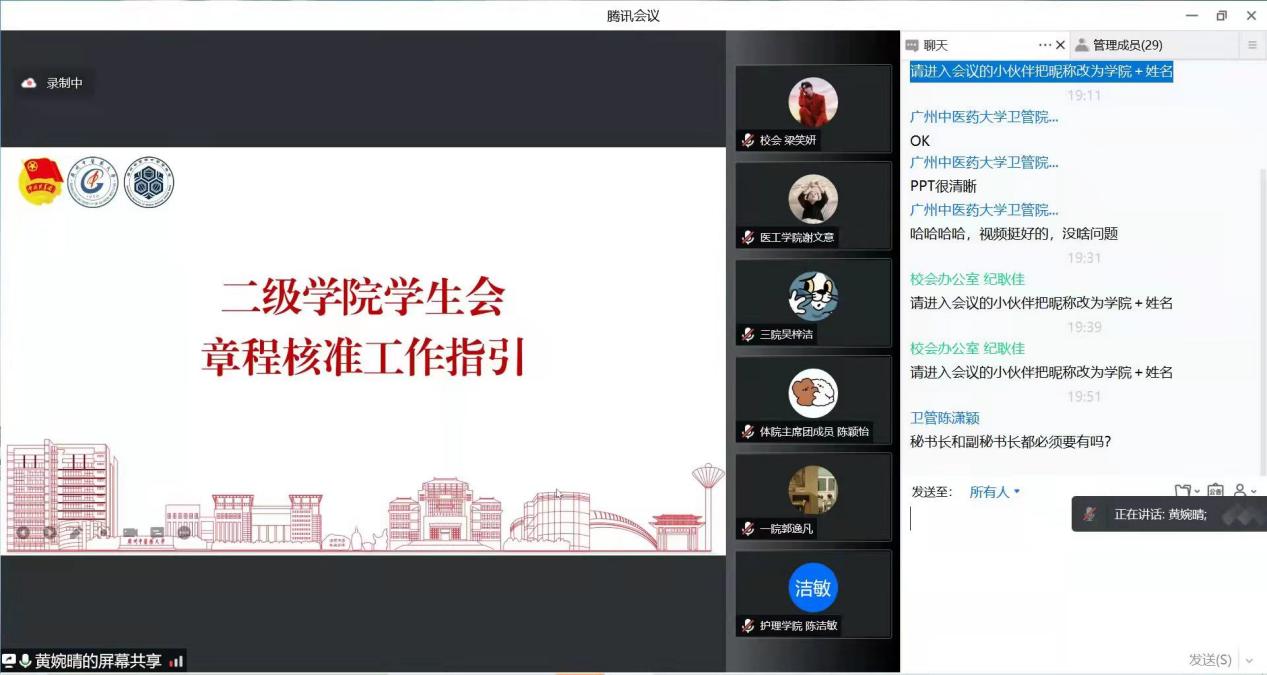
Task: Click the network signal strength bars icon
Action: (x=177, y=661)
